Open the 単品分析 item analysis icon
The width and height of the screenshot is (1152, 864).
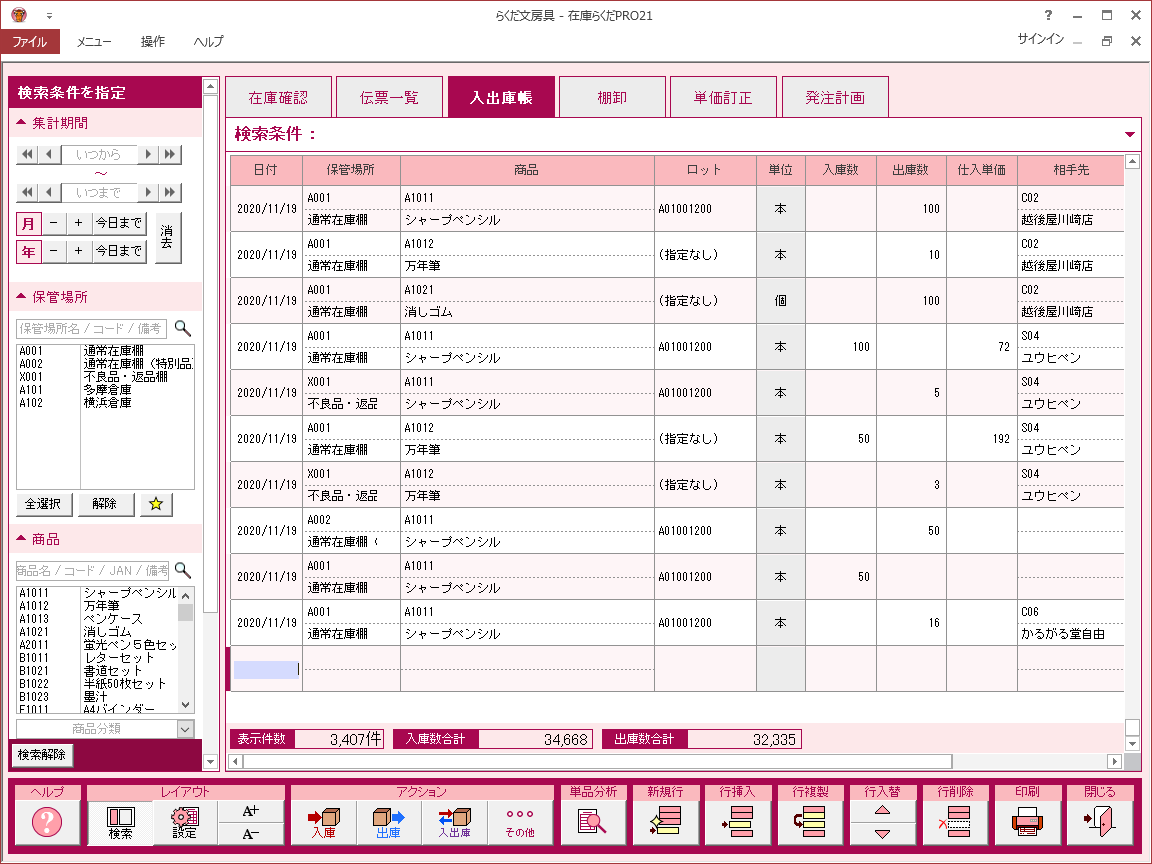[x=592, y=823]
